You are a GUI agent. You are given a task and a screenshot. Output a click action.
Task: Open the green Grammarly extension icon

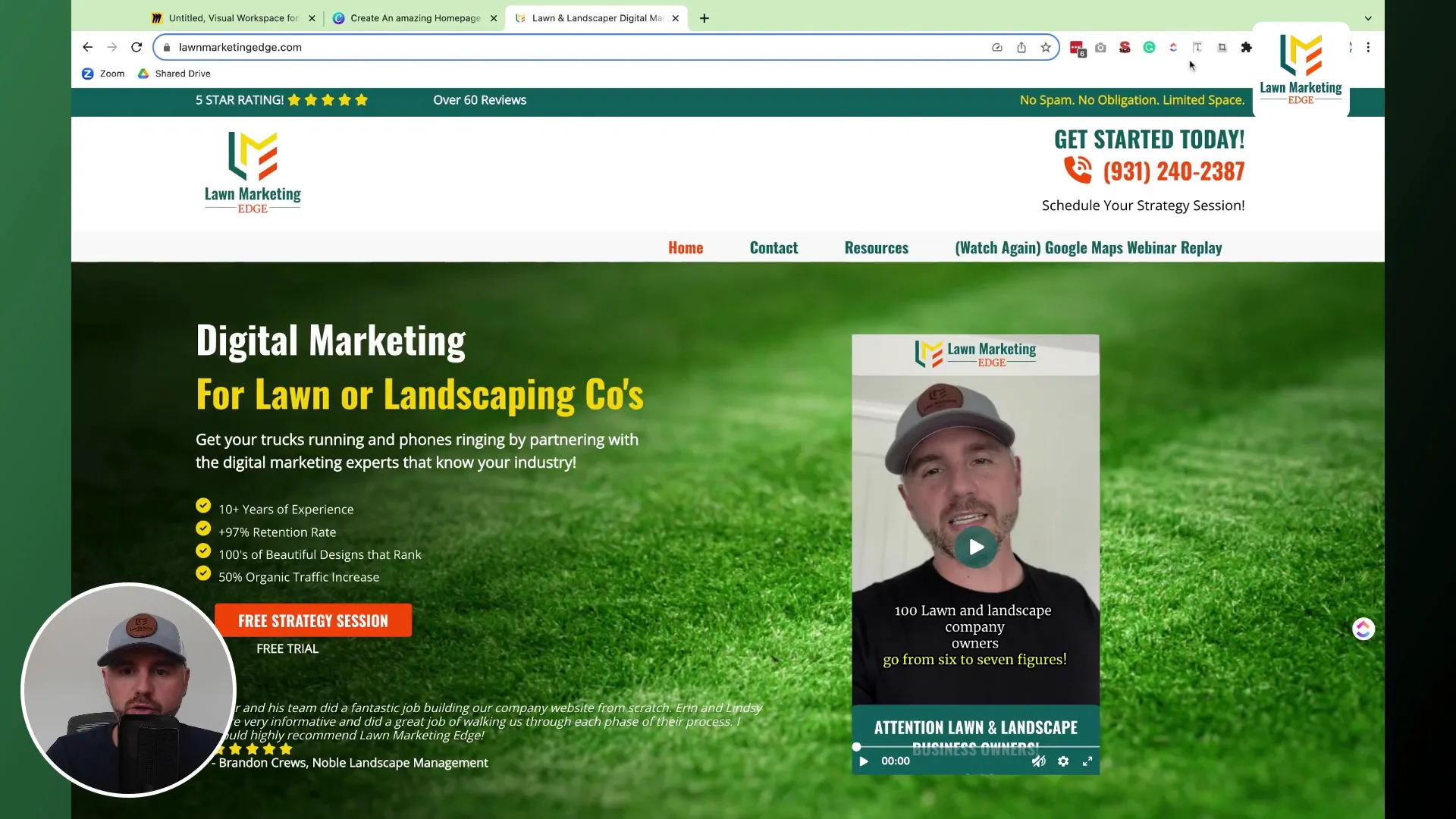[x=1149, y=47]
